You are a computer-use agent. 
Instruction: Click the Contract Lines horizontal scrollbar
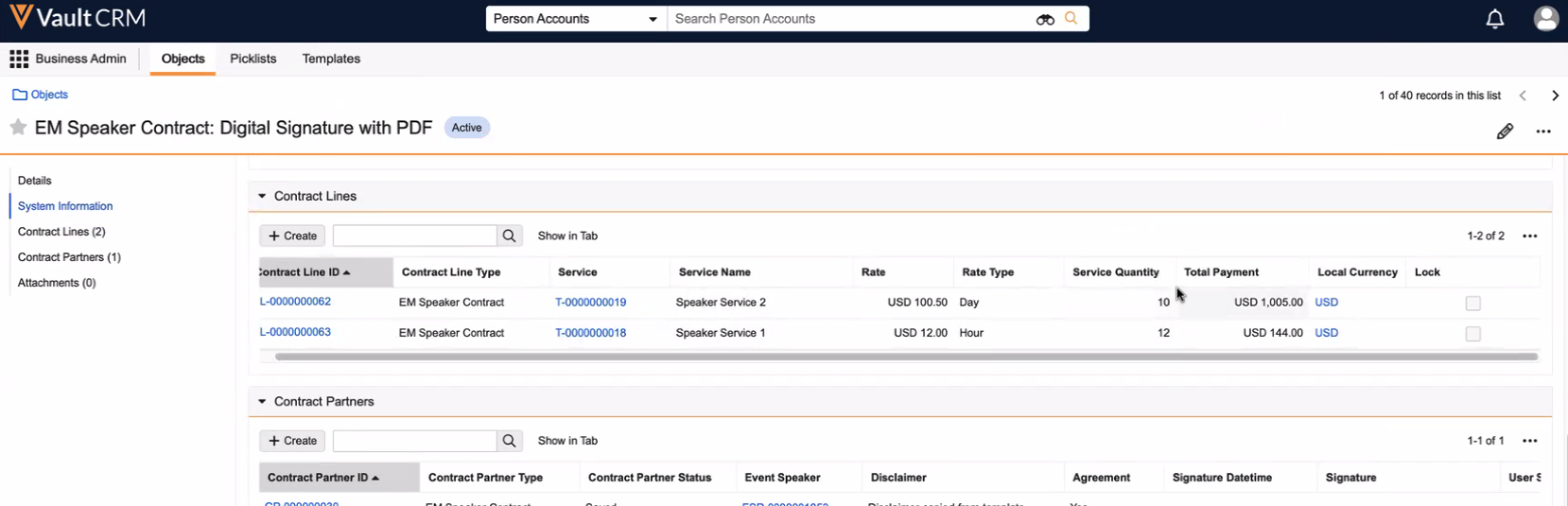click(x=905, y=357)
